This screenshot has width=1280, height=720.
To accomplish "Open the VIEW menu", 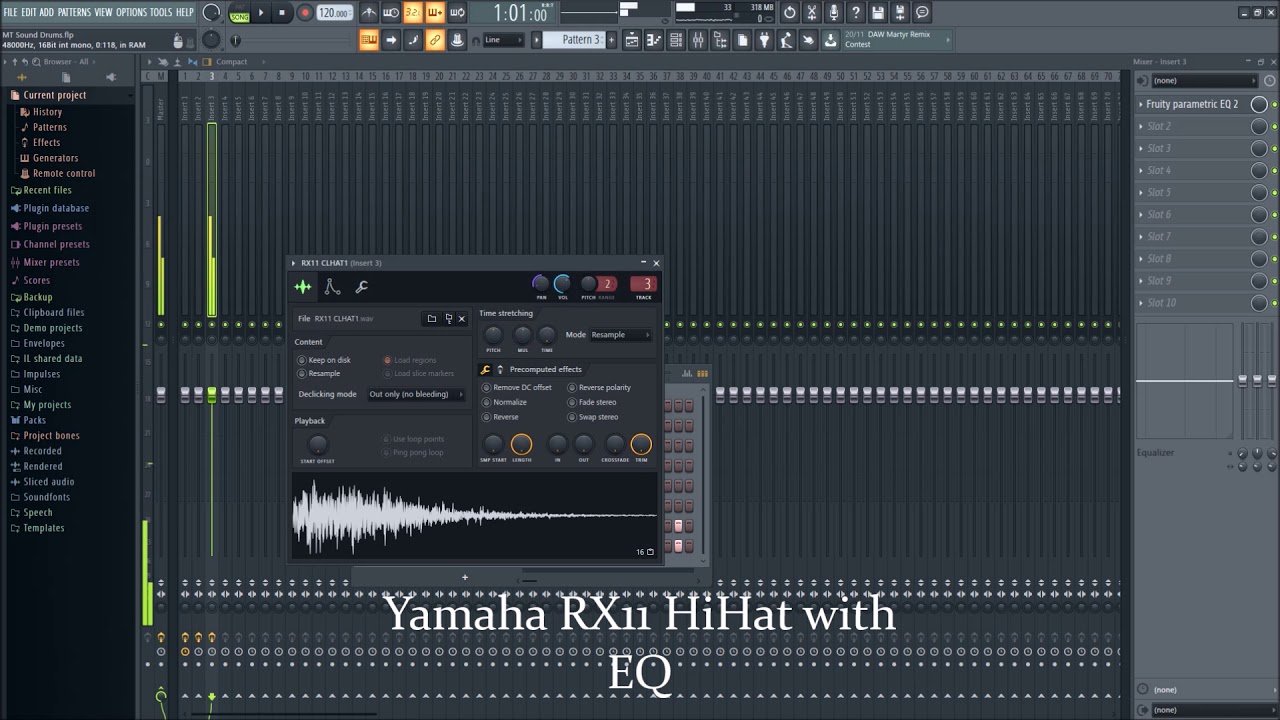I will [104, 12].
